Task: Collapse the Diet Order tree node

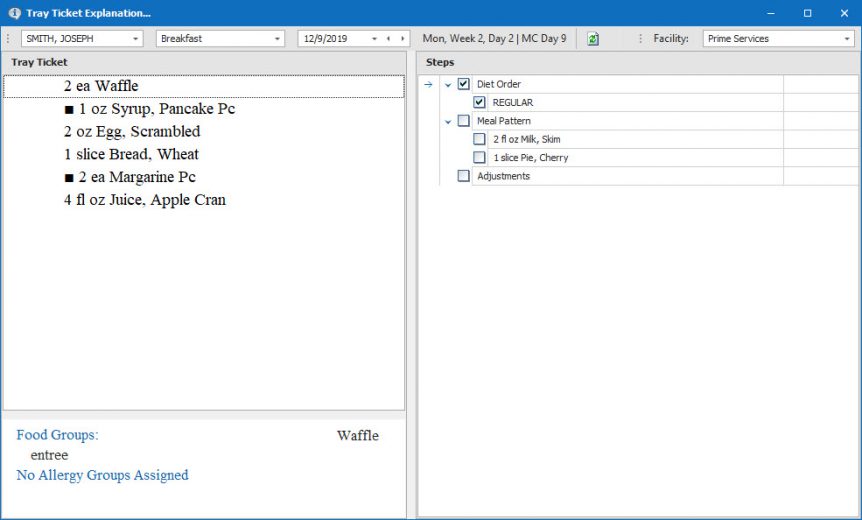Action: tap(448, 84)
